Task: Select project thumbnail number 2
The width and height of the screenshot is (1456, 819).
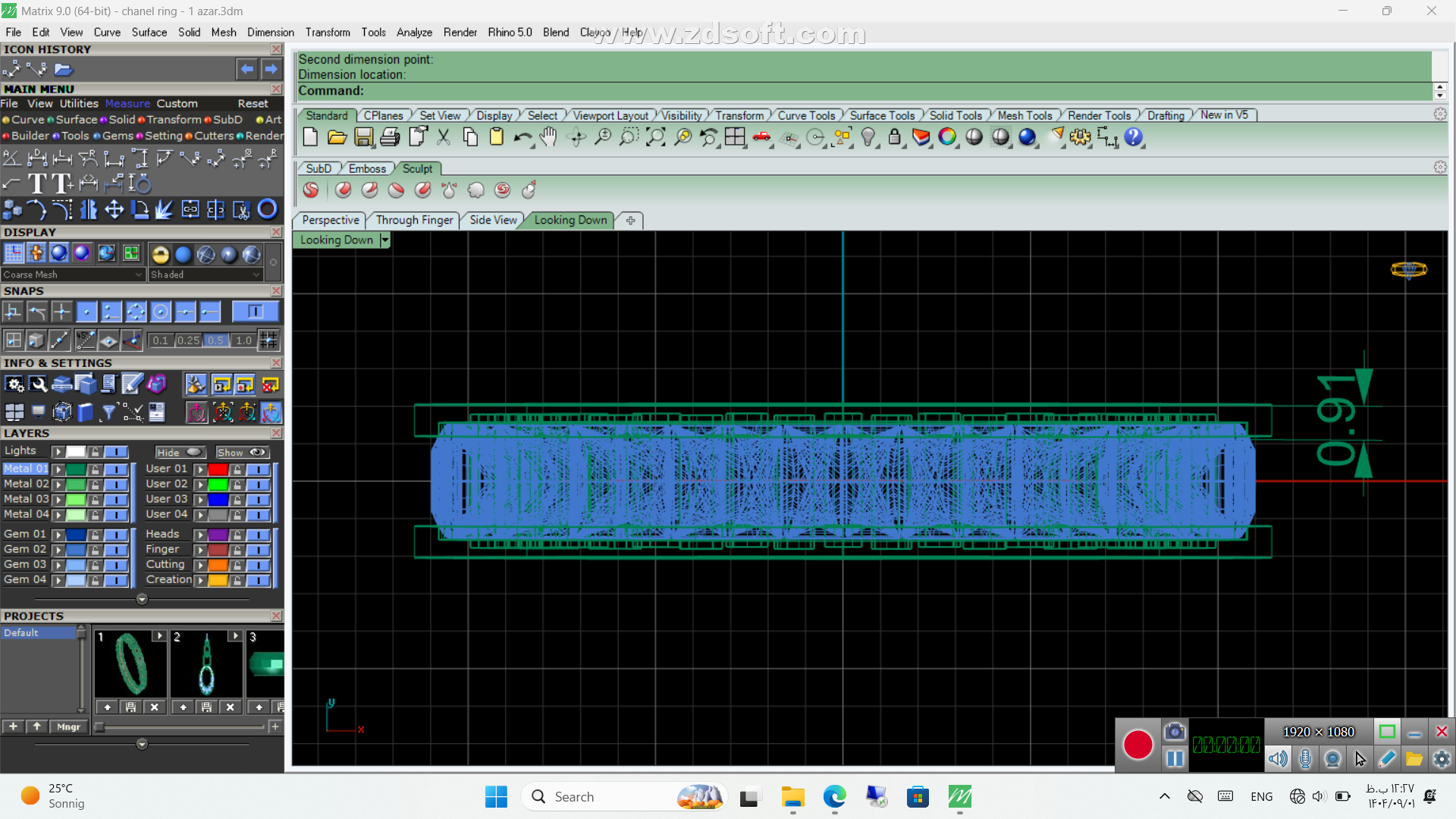Action: pos(206,666)
